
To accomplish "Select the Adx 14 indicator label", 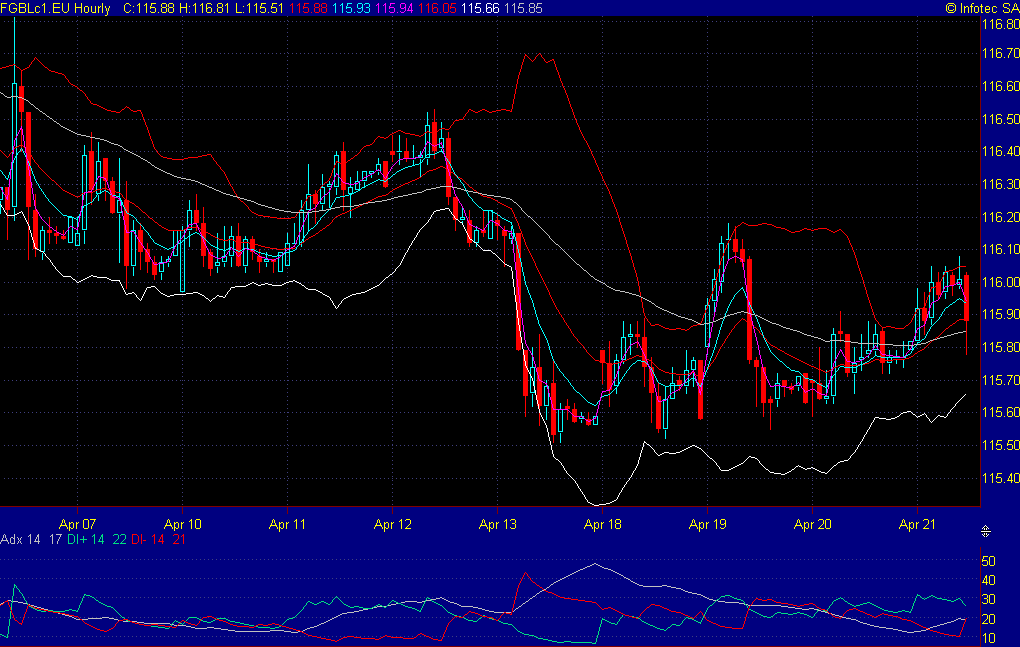I will point(22,539).
